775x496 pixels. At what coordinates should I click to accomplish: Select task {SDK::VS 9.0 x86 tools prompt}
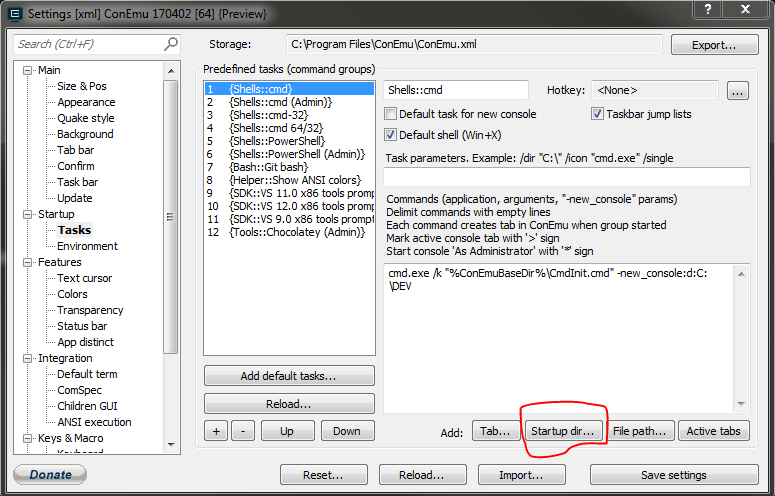coord(289,219)
